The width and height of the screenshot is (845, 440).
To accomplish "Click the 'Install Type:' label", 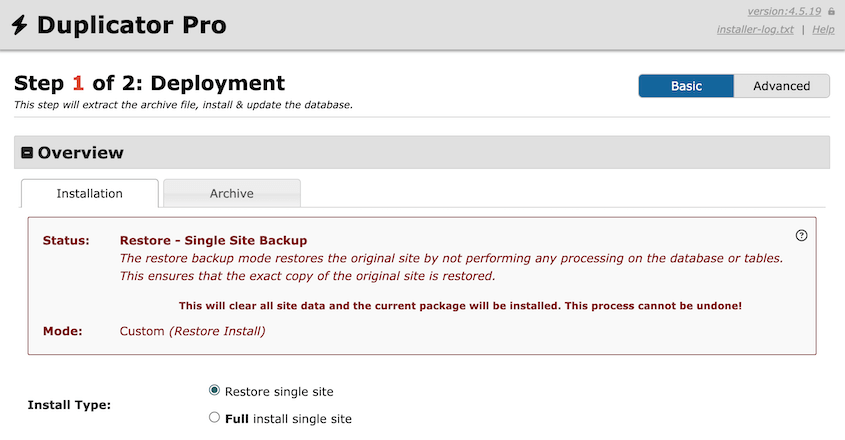I will (69, 405).
